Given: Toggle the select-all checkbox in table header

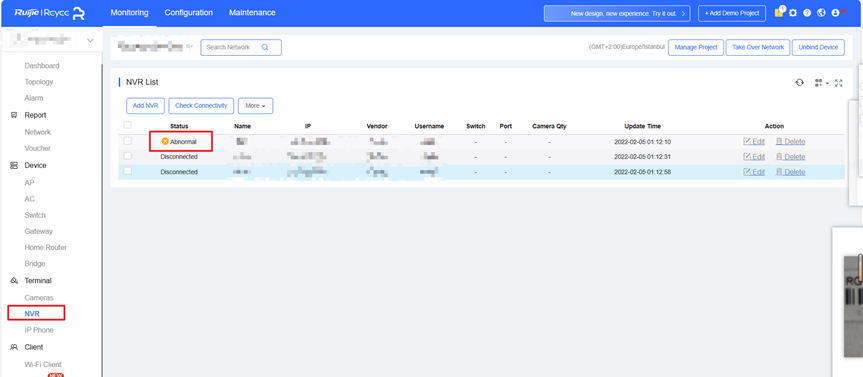Looking at the screenshot, I should click(x=128, y=125).
